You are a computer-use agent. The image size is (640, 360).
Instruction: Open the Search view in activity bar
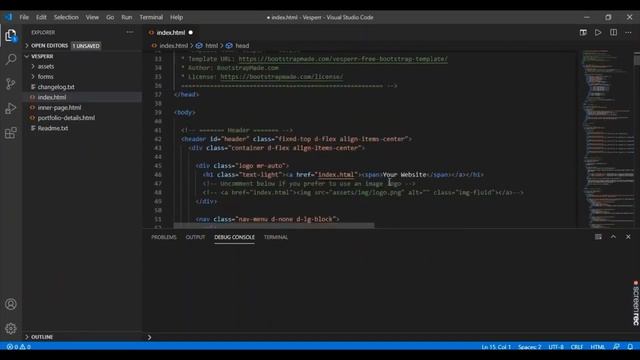pyautogui.click(x=11, y=60)
